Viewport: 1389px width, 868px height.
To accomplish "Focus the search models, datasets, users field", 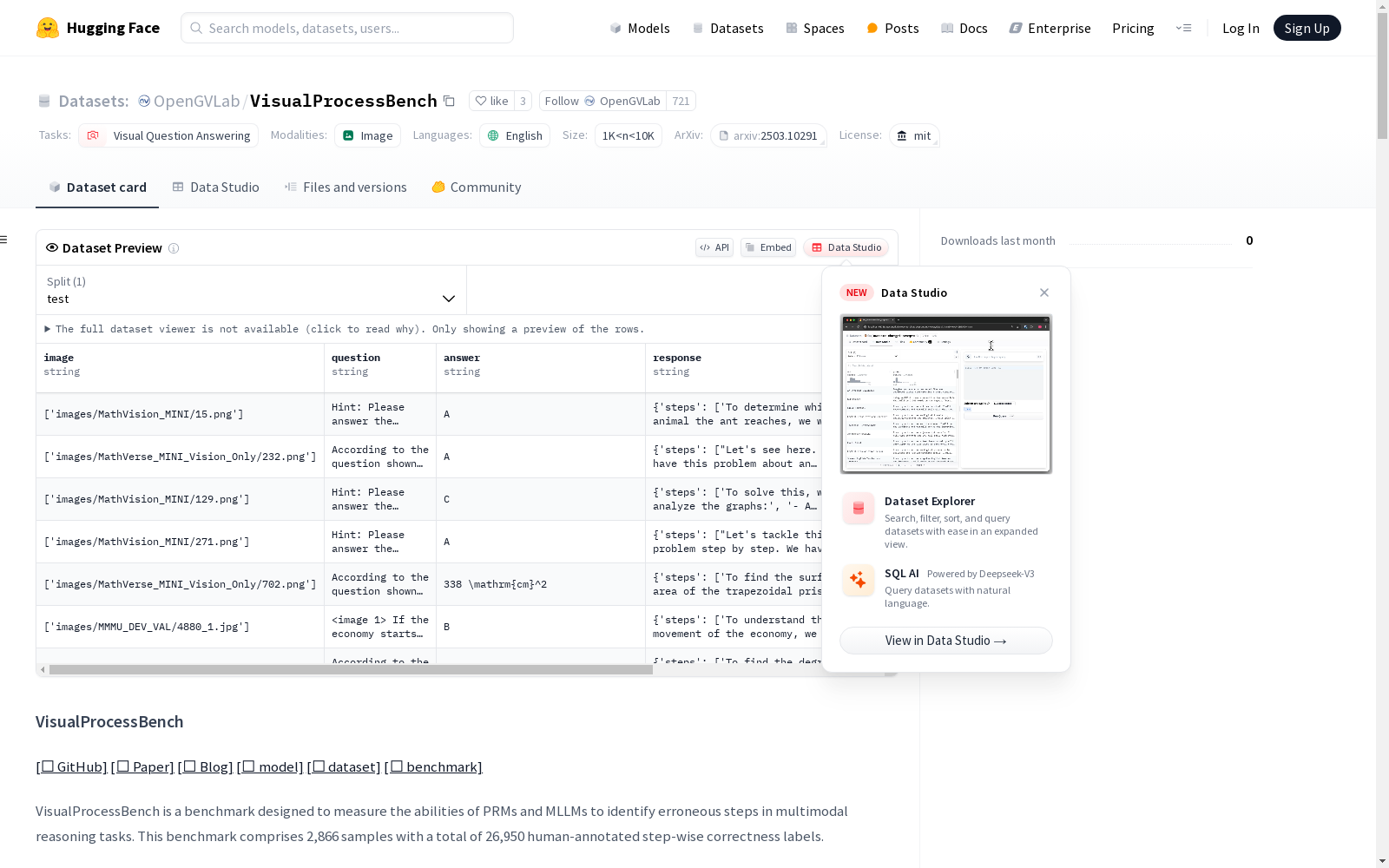I will click(x=347, y=28).
